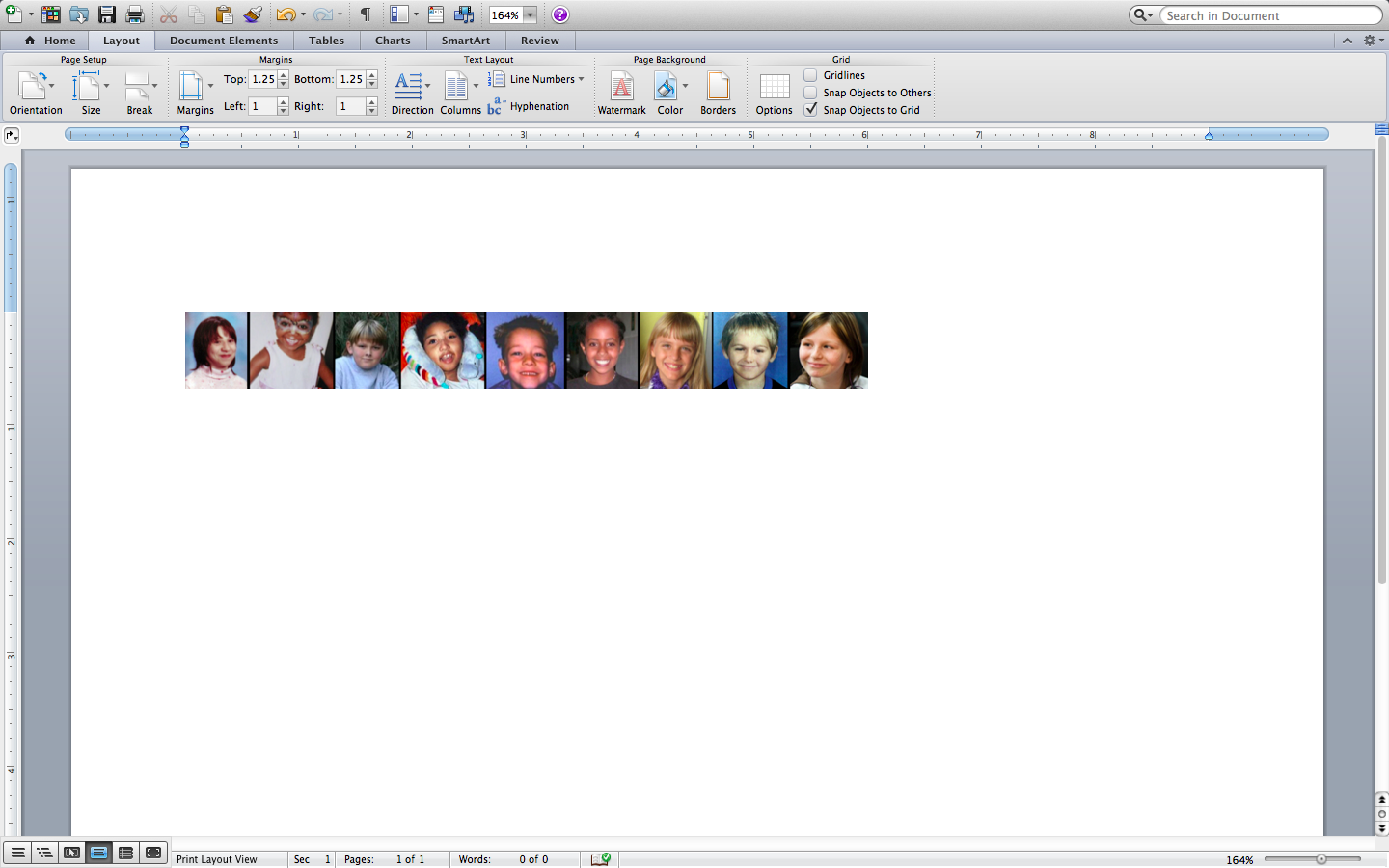
Task: Select the Format Painter brush
Action: (x=253, y=14)
